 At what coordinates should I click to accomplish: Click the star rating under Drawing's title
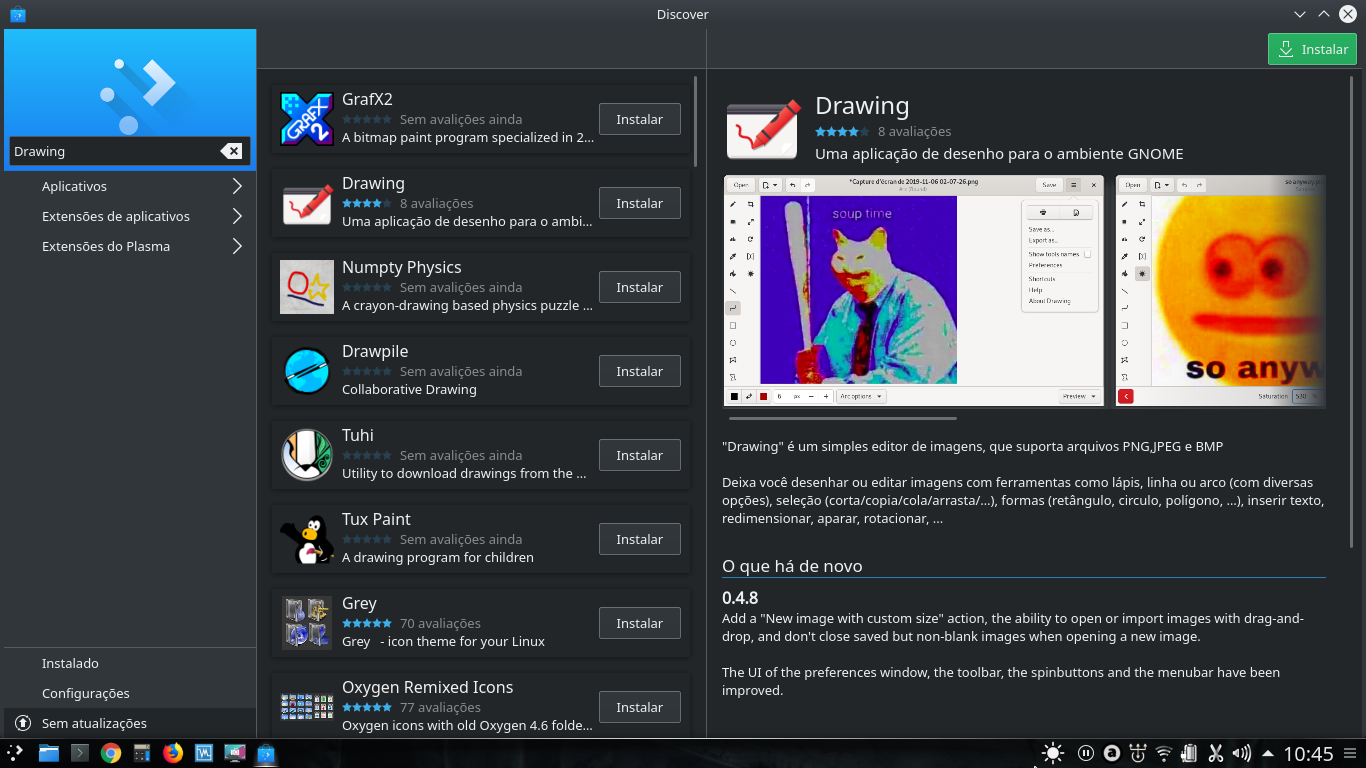(x=841, y=131)
